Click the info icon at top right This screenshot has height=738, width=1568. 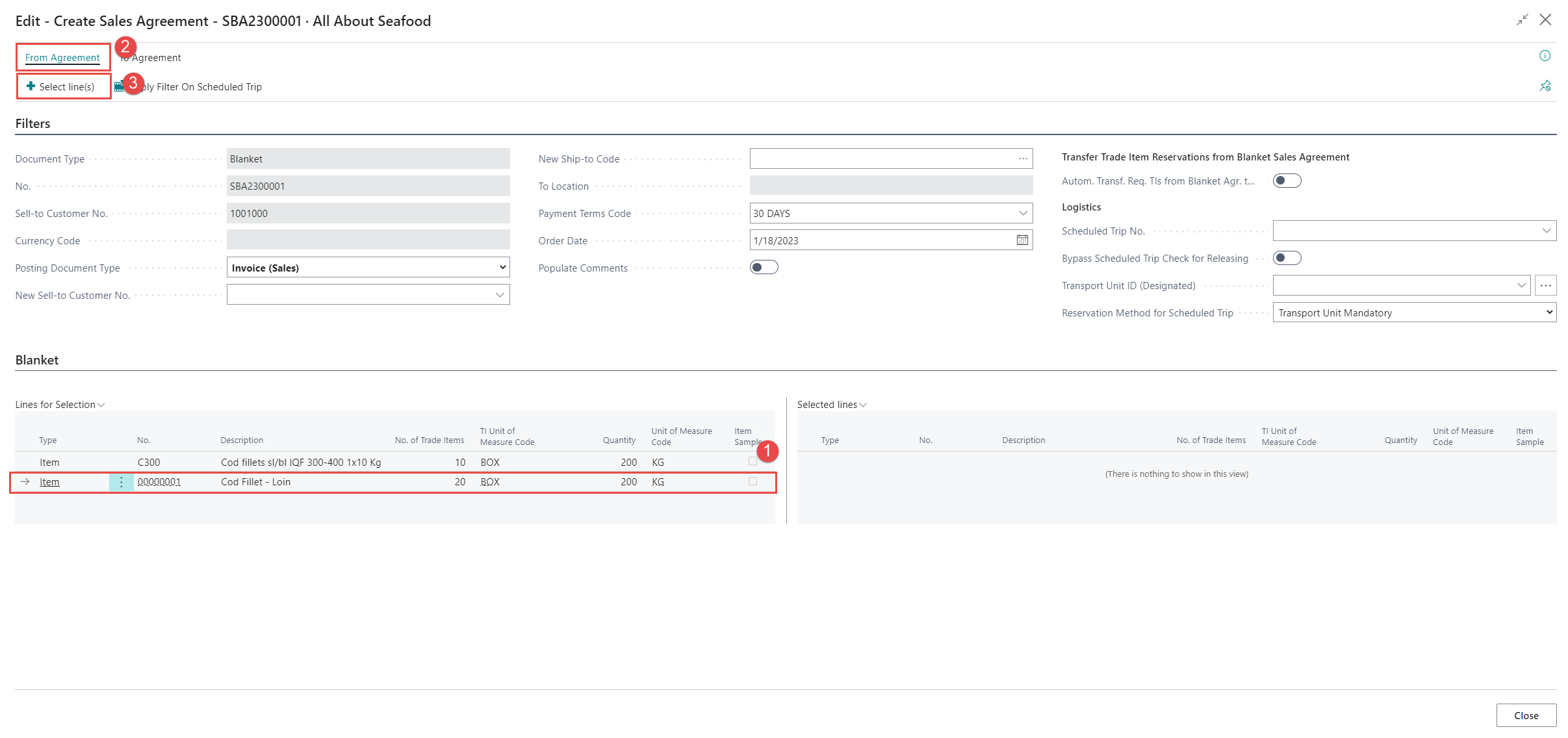click(1545, 56)
